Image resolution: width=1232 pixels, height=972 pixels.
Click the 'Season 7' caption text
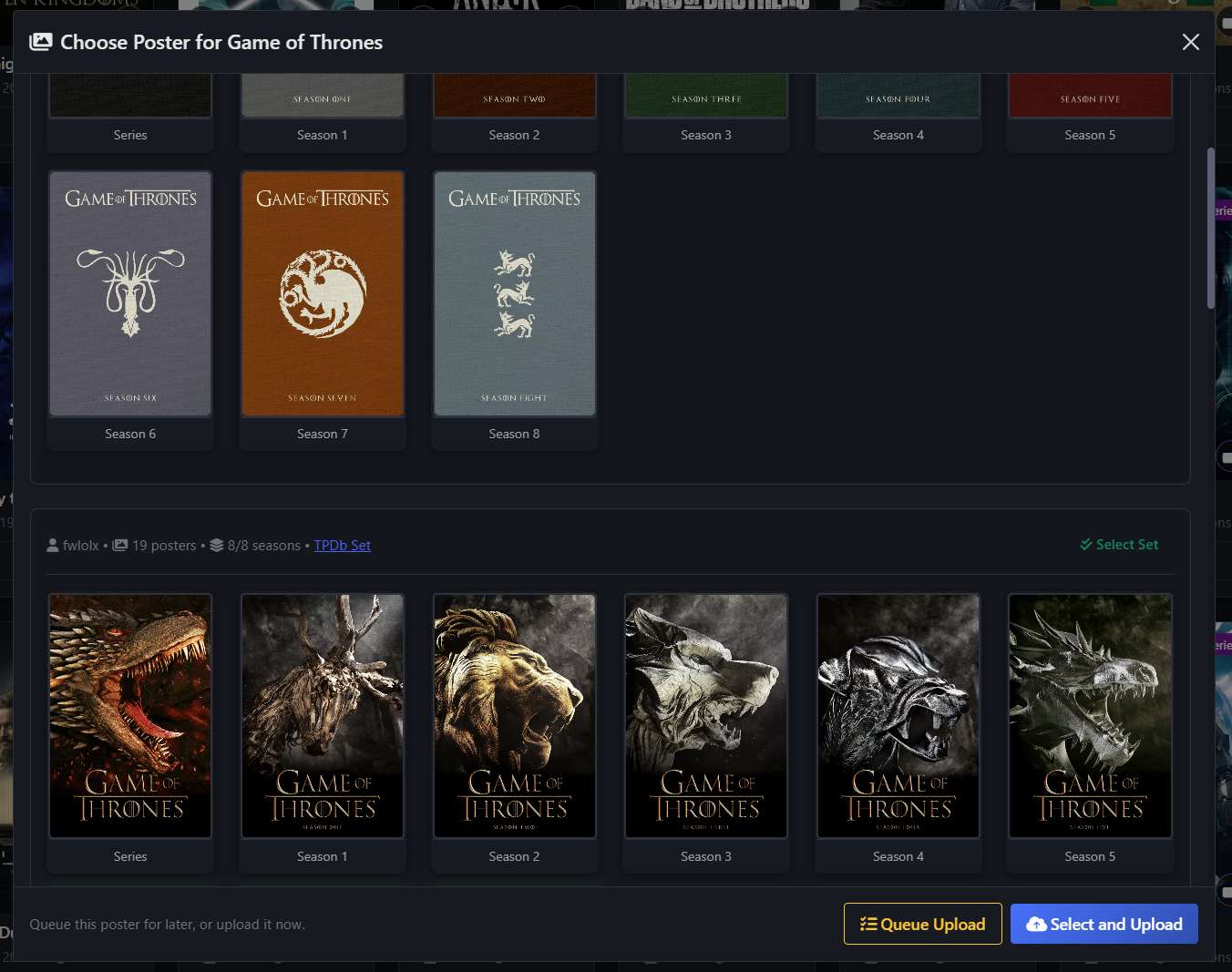(x=323, y=434)
